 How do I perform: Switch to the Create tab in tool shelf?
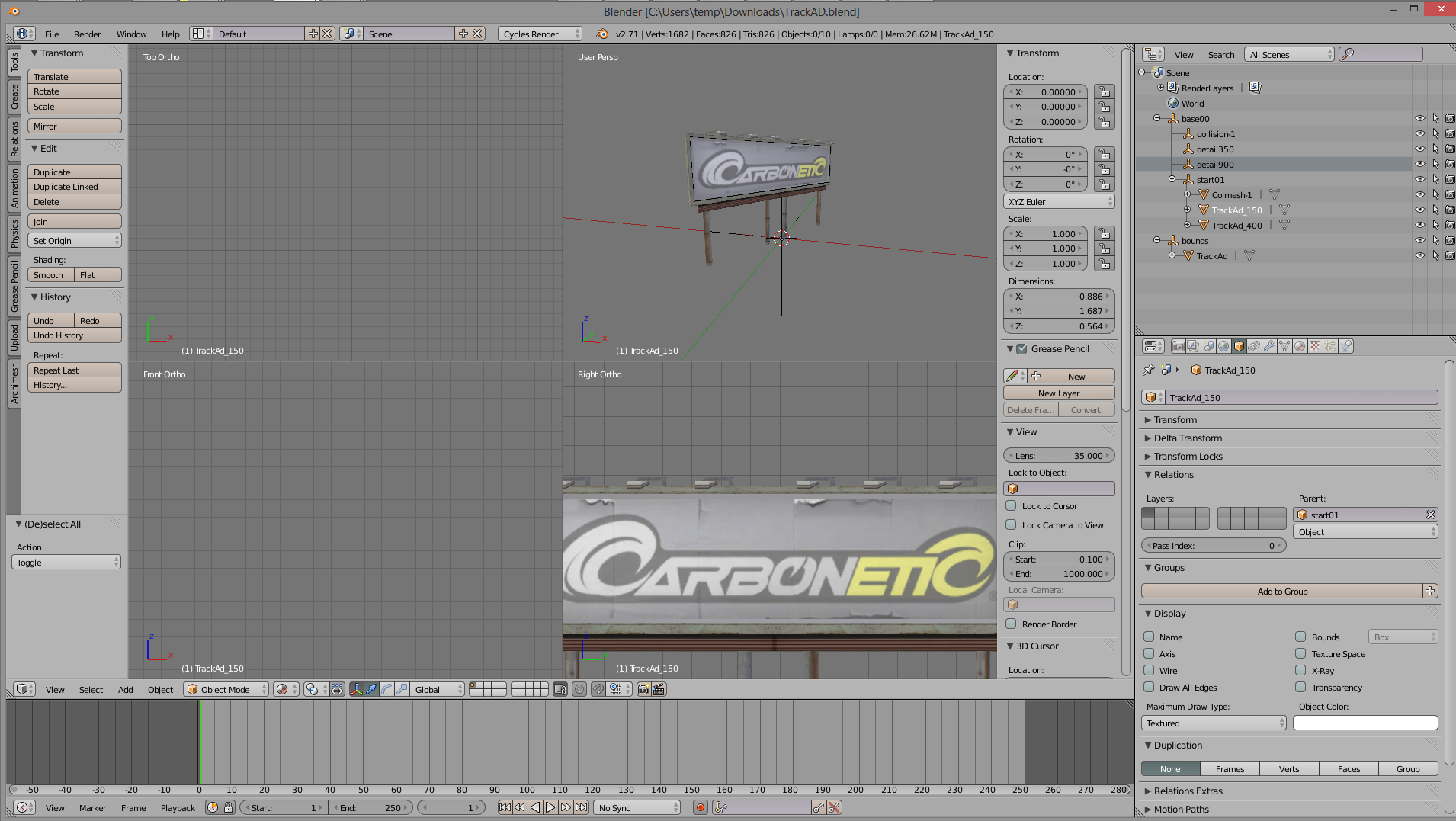[14, 96]
